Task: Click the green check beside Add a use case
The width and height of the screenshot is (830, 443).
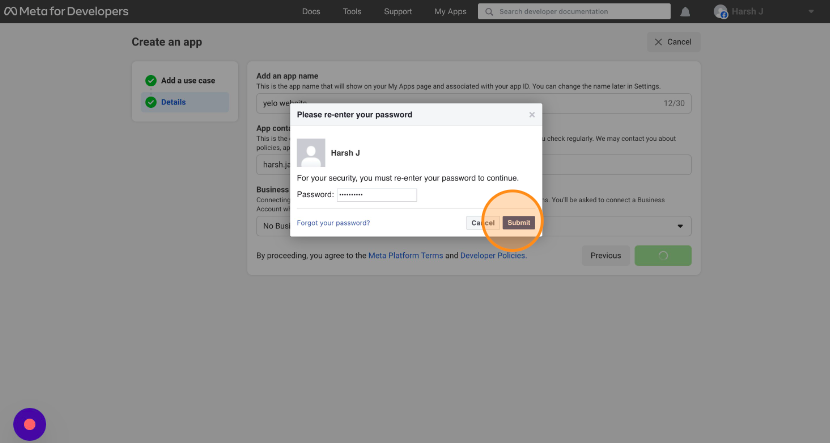Action: 151,80
